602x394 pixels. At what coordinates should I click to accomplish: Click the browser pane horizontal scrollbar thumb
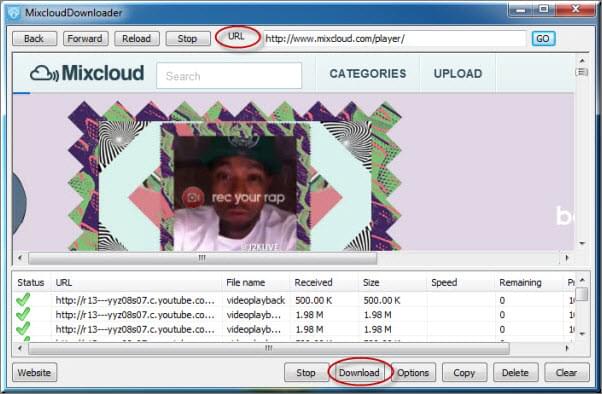203,258
